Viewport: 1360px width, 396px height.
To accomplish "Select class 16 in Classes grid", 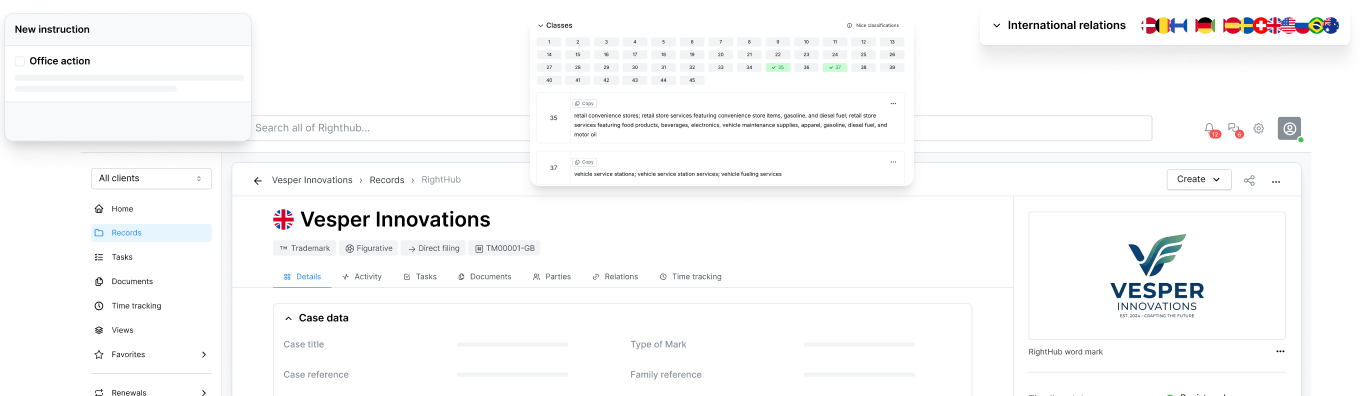I will [606, 54].
